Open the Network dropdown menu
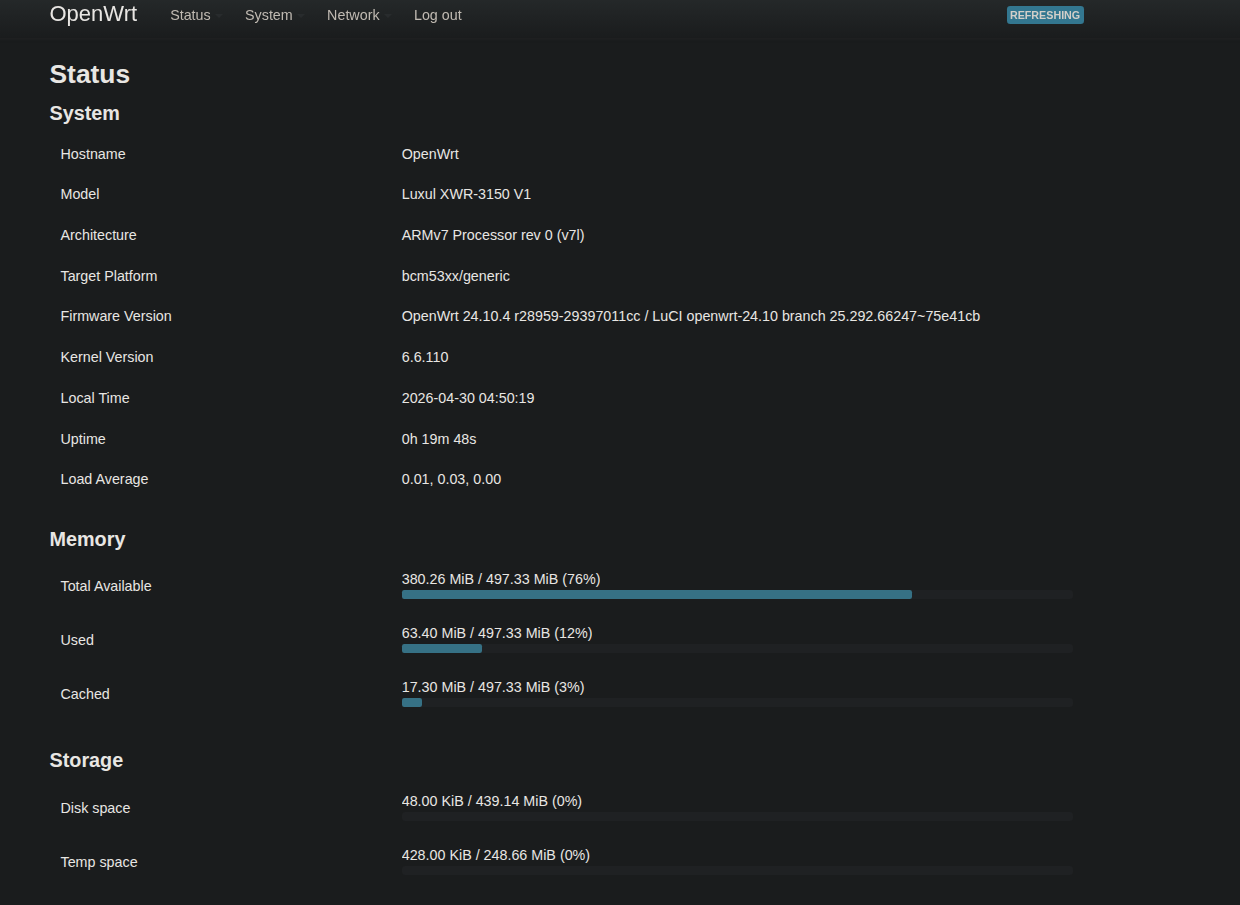This screenshot has width=1240, height=905. click(x=358, y=15)
